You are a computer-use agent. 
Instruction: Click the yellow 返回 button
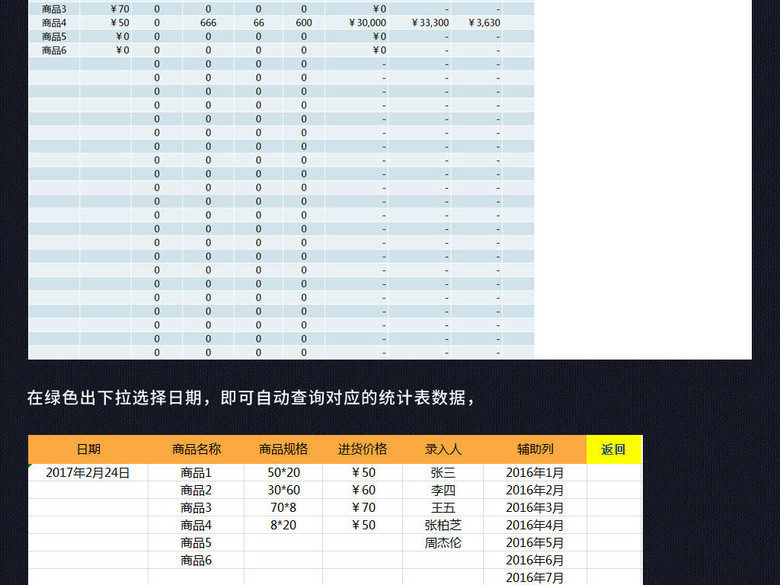(614, 450)
